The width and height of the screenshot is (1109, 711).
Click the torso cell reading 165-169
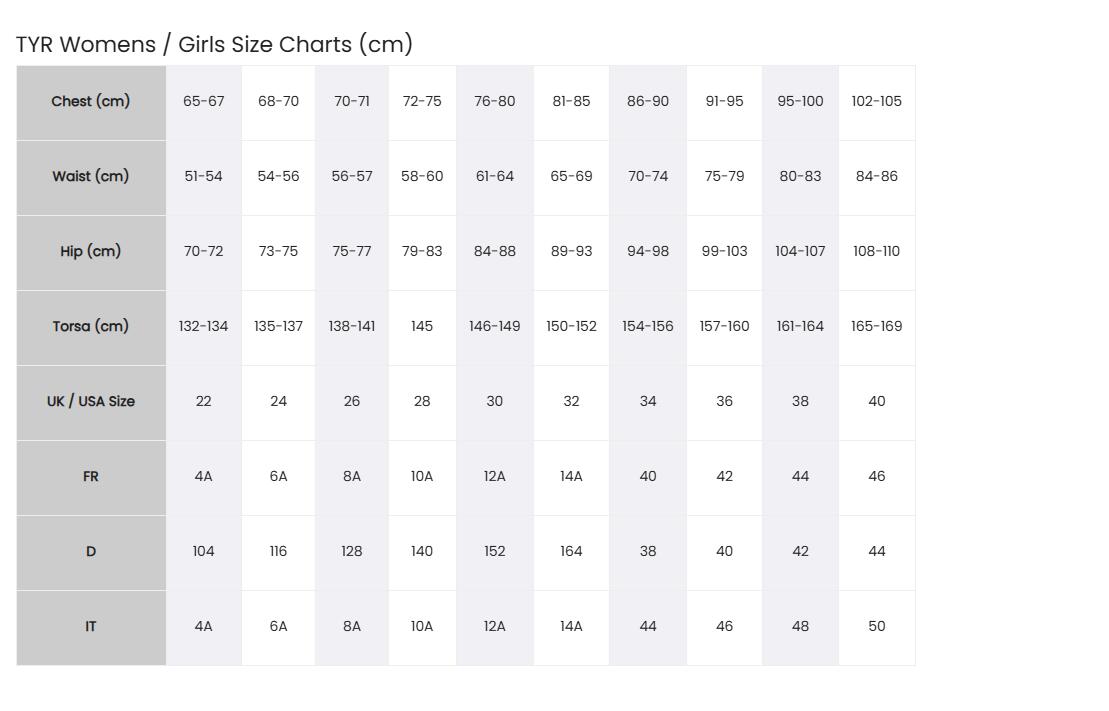click(877, 328)
